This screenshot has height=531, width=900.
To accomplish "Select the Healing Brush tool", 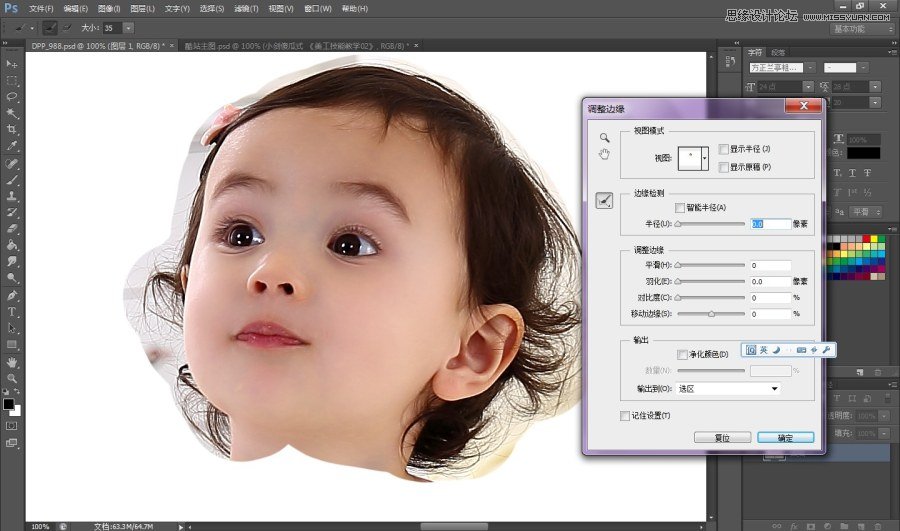I will [11, 164].
